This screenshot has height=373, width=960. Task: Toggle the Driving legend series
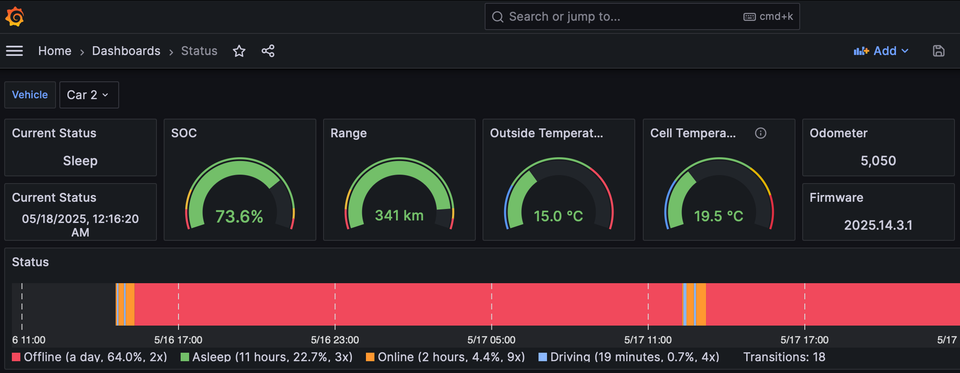pos(634,356)
